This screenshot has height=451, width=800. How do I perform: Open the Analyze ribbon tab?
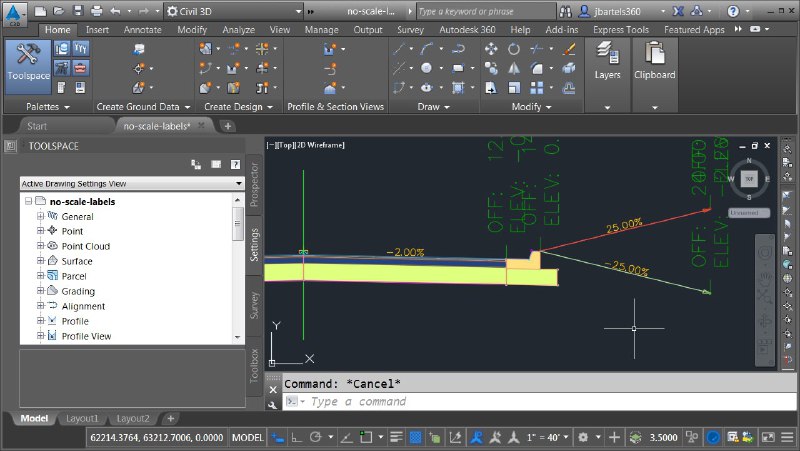point(238,30)
